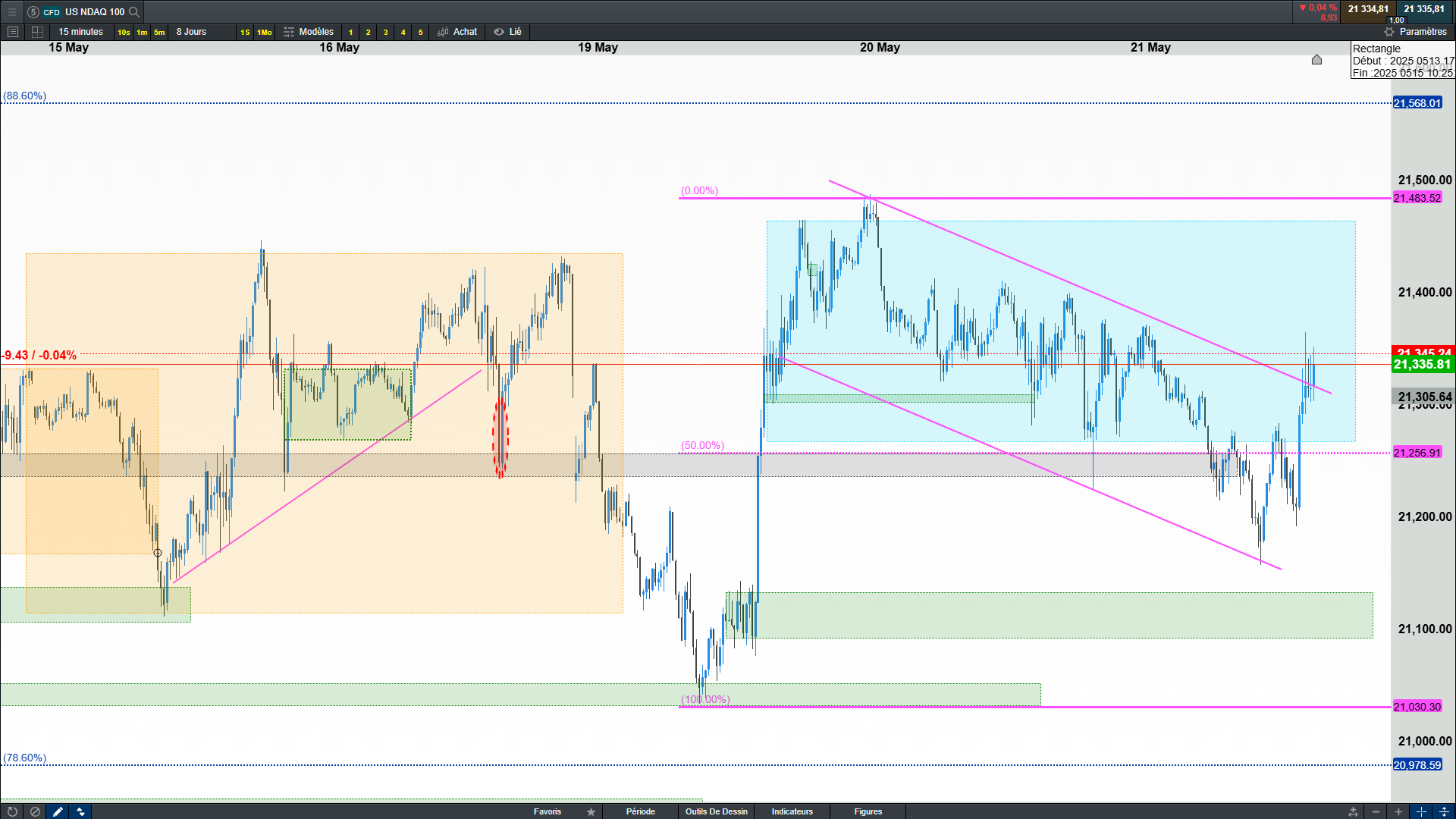This screenshot has height=819, width=1456.
Task: Open the 8 Jours period dropdown
Action: (x=191, y=32)
